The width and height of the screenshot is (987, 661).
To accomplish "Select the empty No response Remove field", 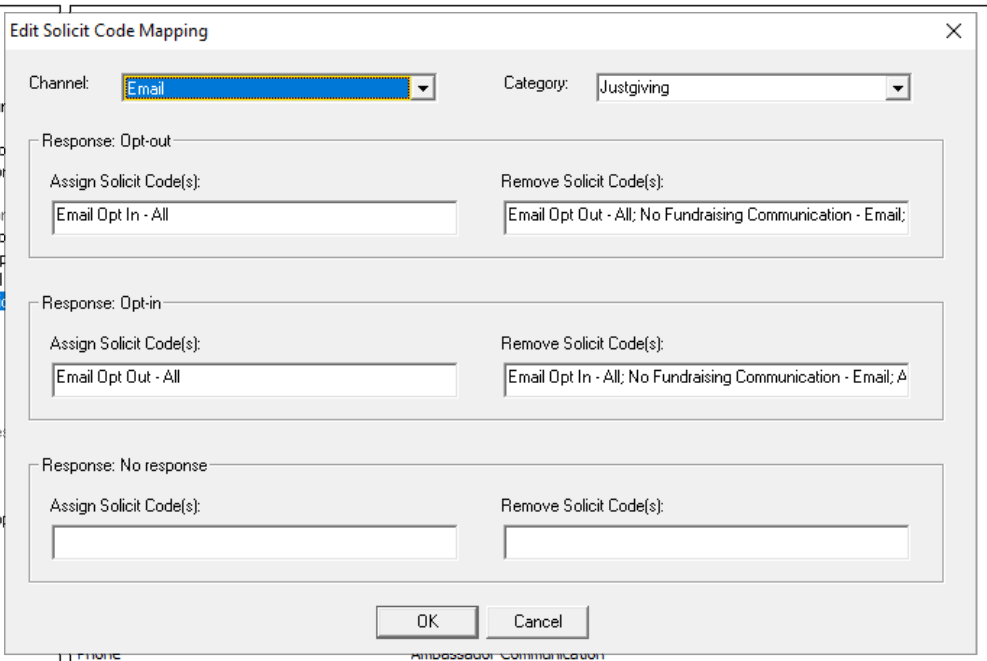I will pos(706,541).
